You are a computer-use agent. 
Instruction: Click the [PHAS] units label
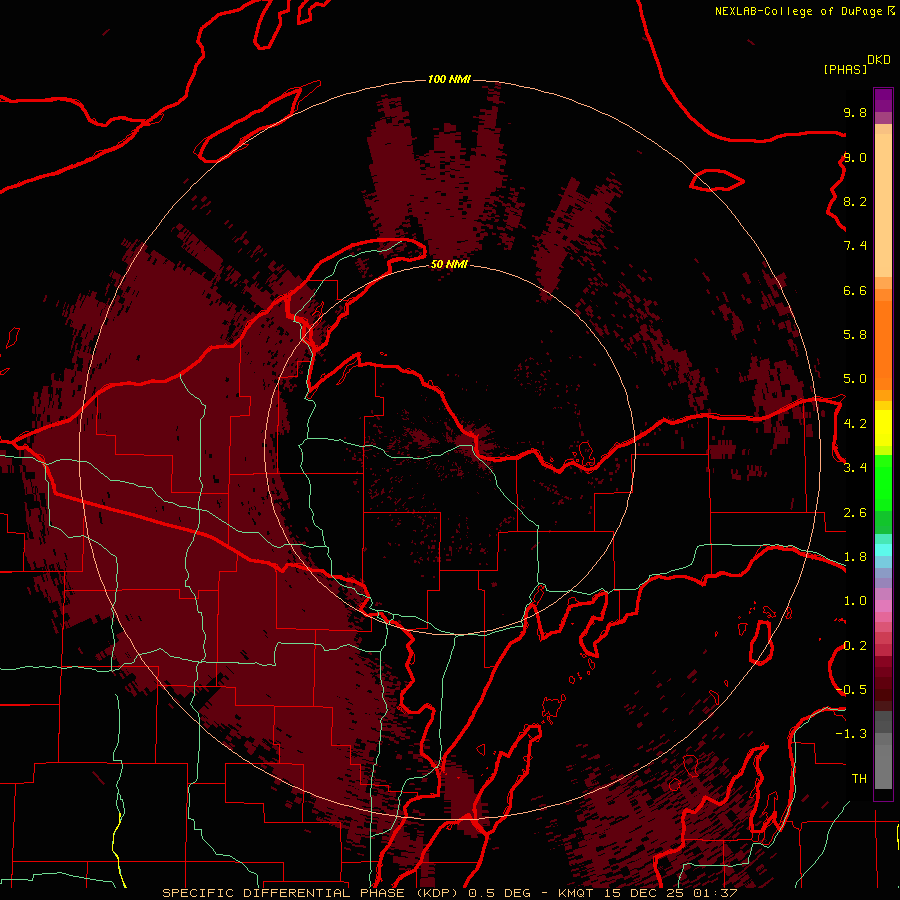tap(845, 69)
